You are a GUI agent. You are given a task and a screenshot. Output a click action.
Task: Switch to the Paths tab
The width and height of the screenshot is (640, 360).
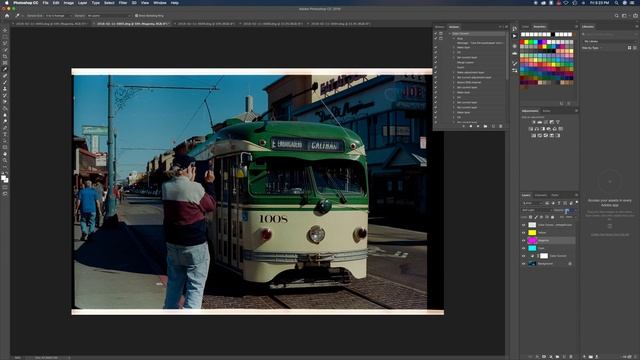[555, 195]
